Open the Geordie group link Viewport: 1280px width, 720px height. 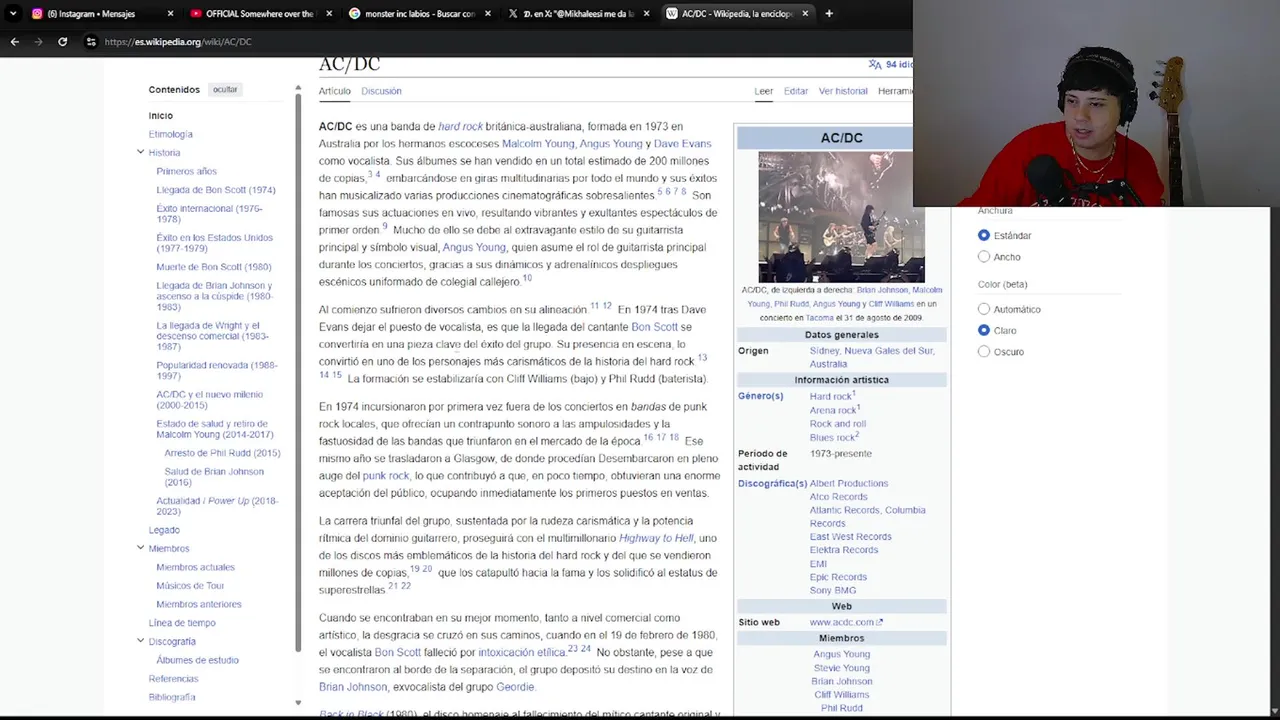[x=515, y=687]
